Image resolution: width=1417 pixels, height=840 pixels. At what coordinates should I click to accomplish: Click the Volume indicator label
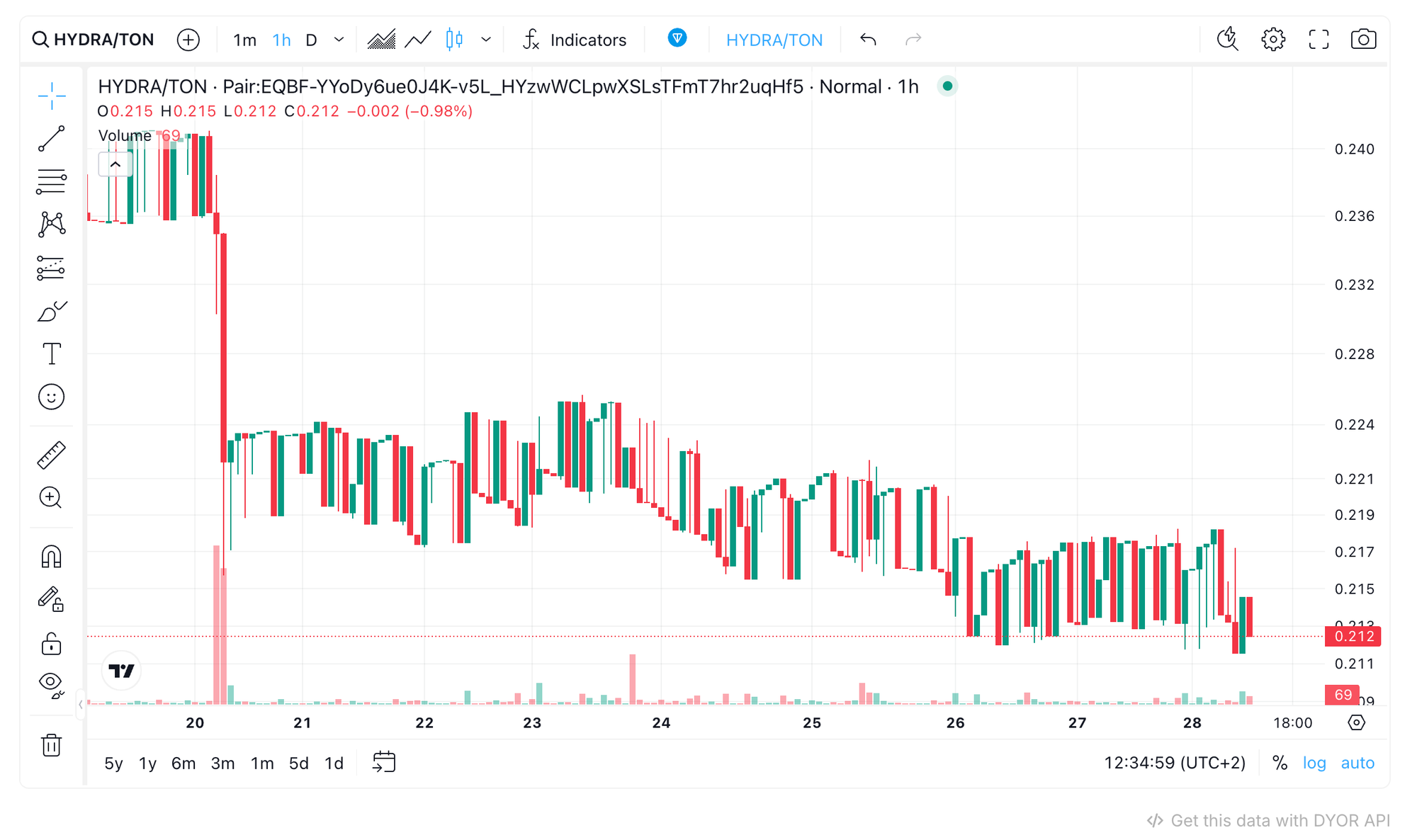tap(125, 135)
